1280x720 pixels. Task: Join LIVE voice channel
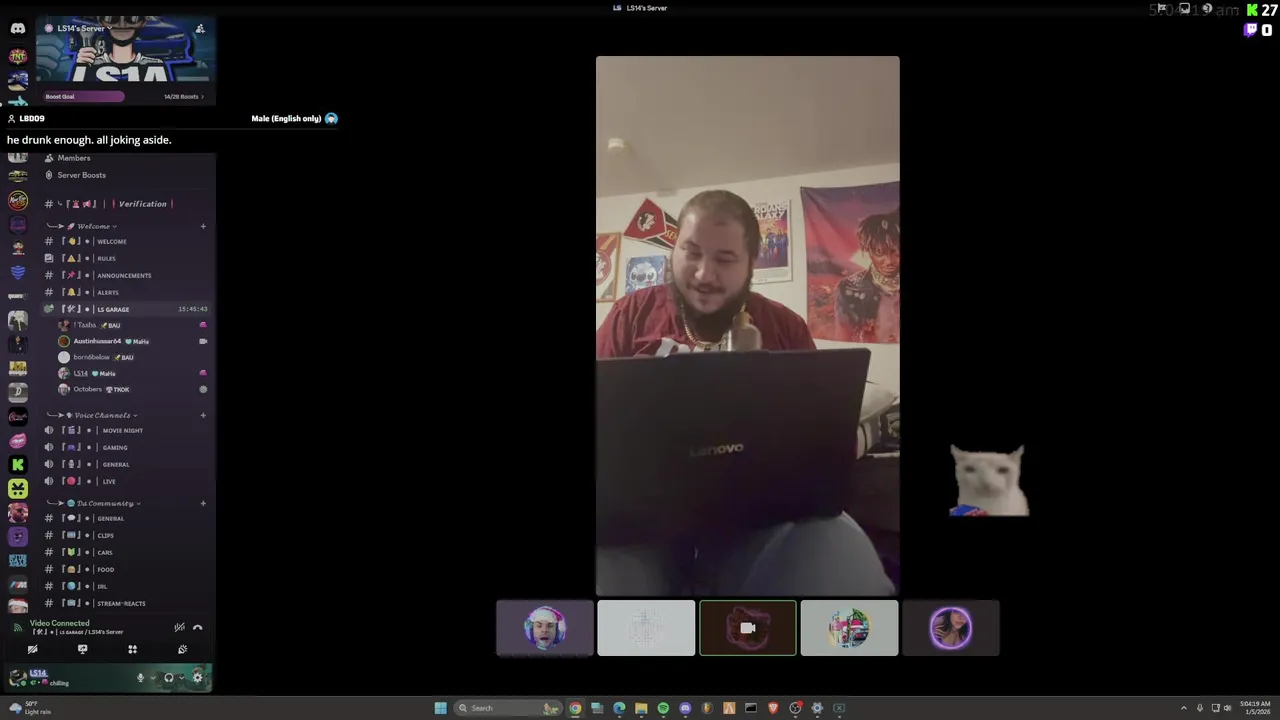(125, 481)
